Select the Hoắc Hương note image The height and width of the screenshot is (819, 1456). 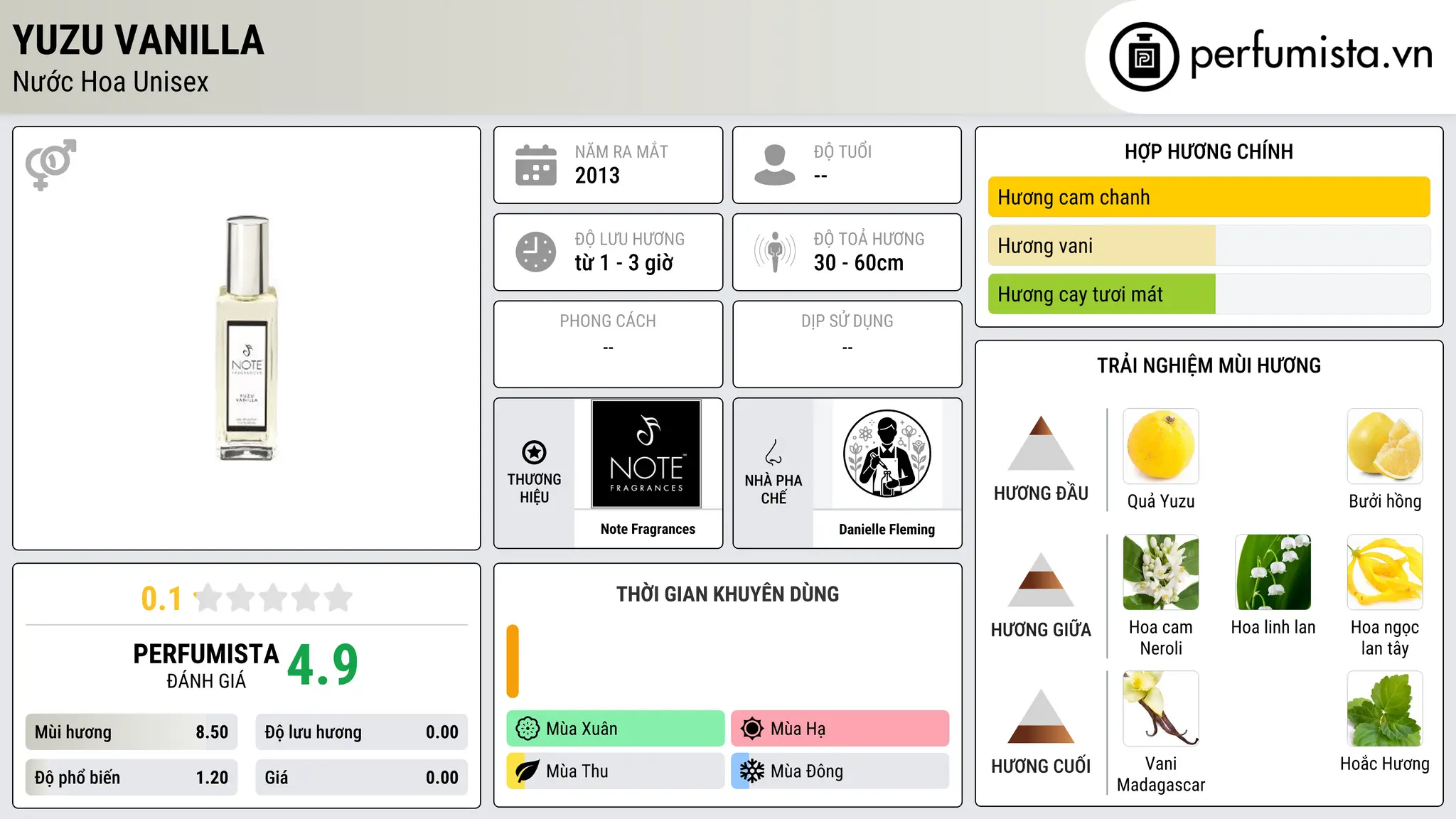click(x=1385, y=709)
